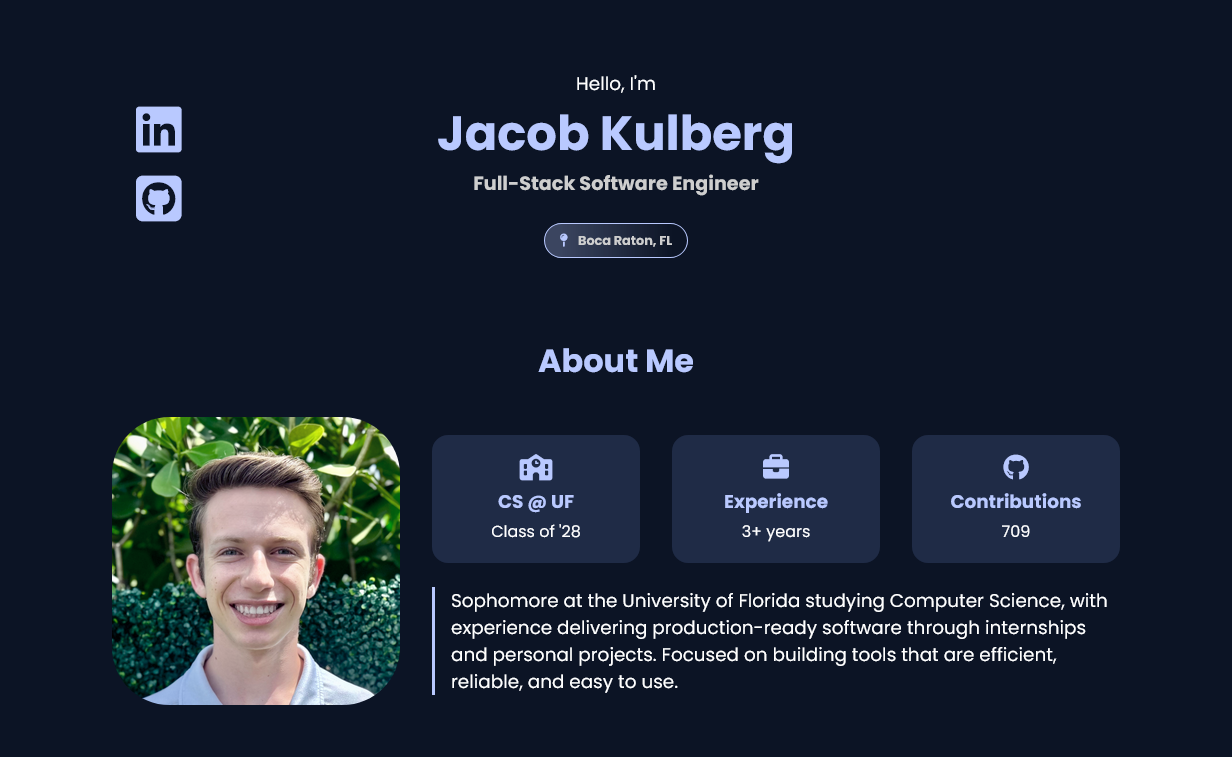Click the About Me section heading
Image resolution: width=1232 pixels, height=757 pixels.
[616, 361]
